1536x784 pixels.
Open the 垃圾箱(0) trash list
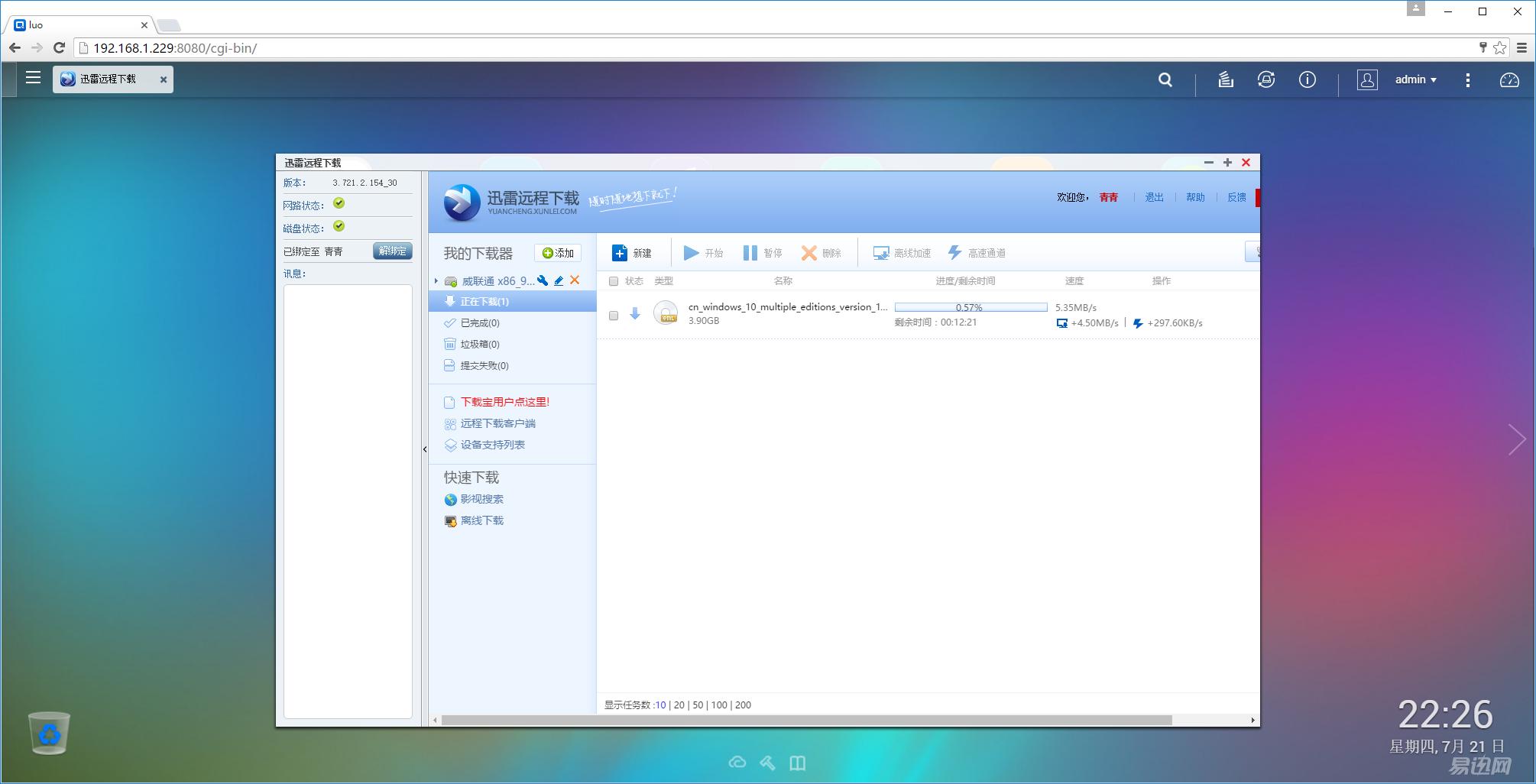tap(479, 345)
